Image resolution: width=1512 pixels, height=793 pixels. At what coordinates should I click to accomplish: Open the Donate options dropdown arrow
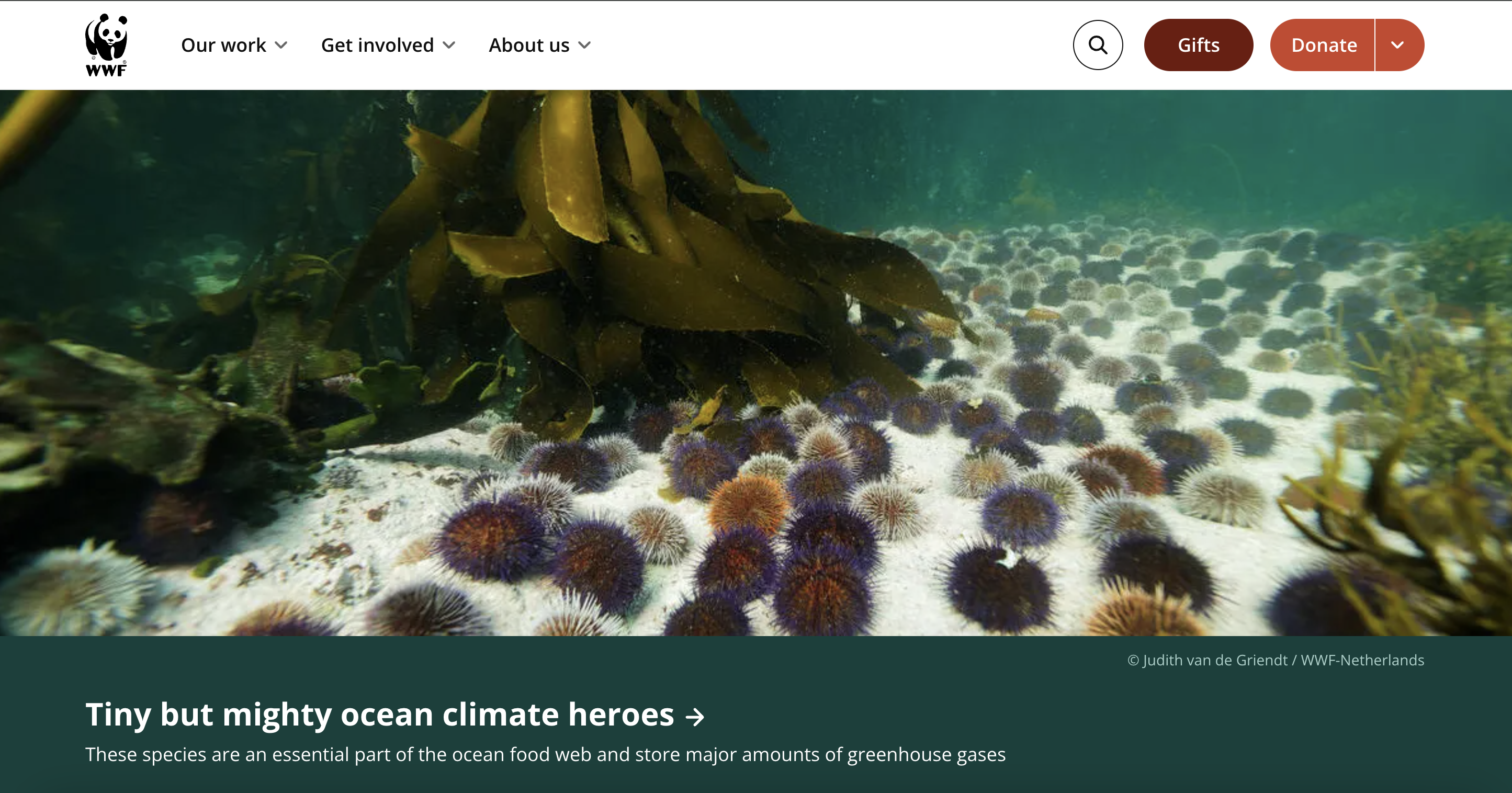pos(1400,45)
